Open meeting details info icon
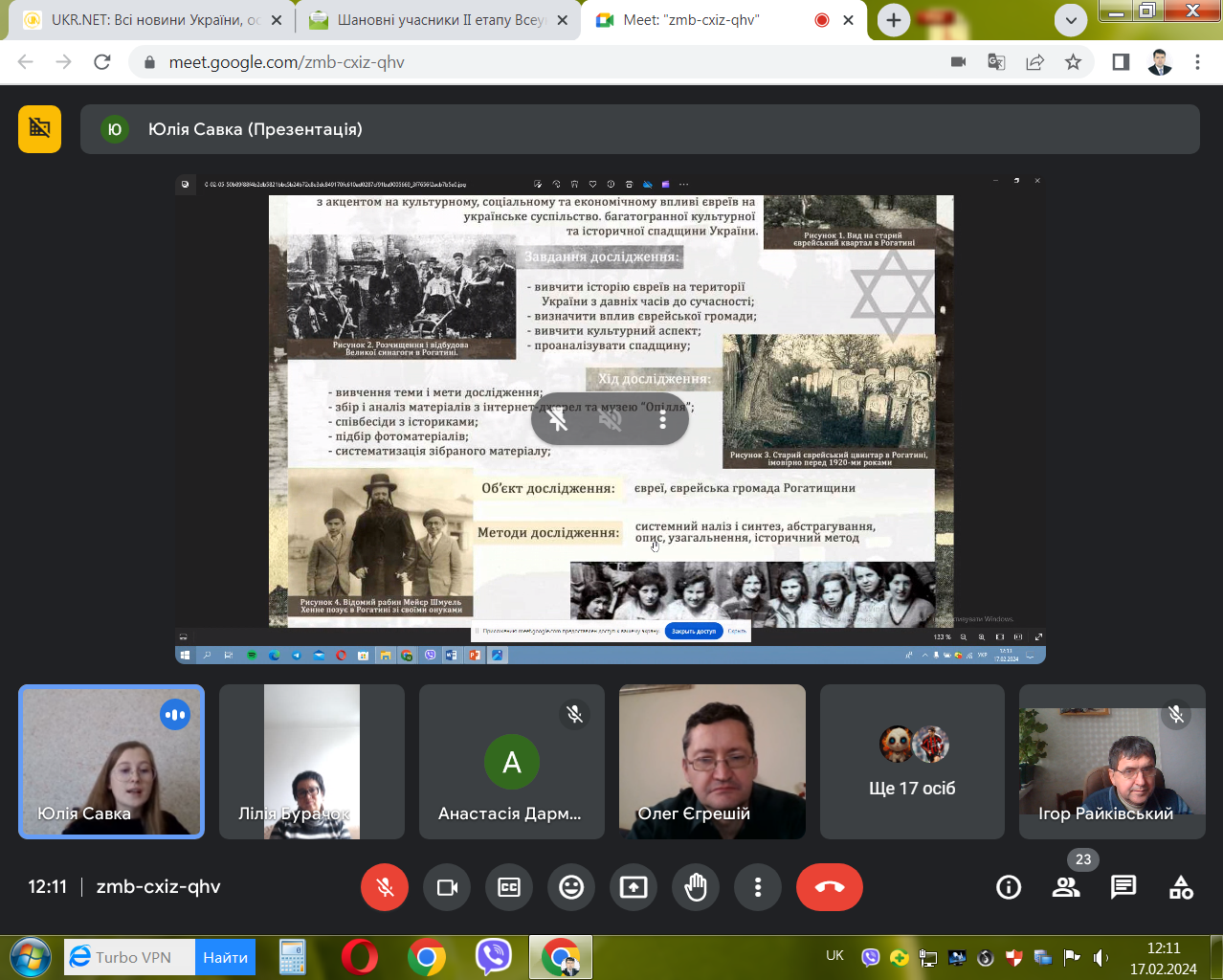The width and height of the screenshot is (1223, 980). click(x=1009, y=887)
